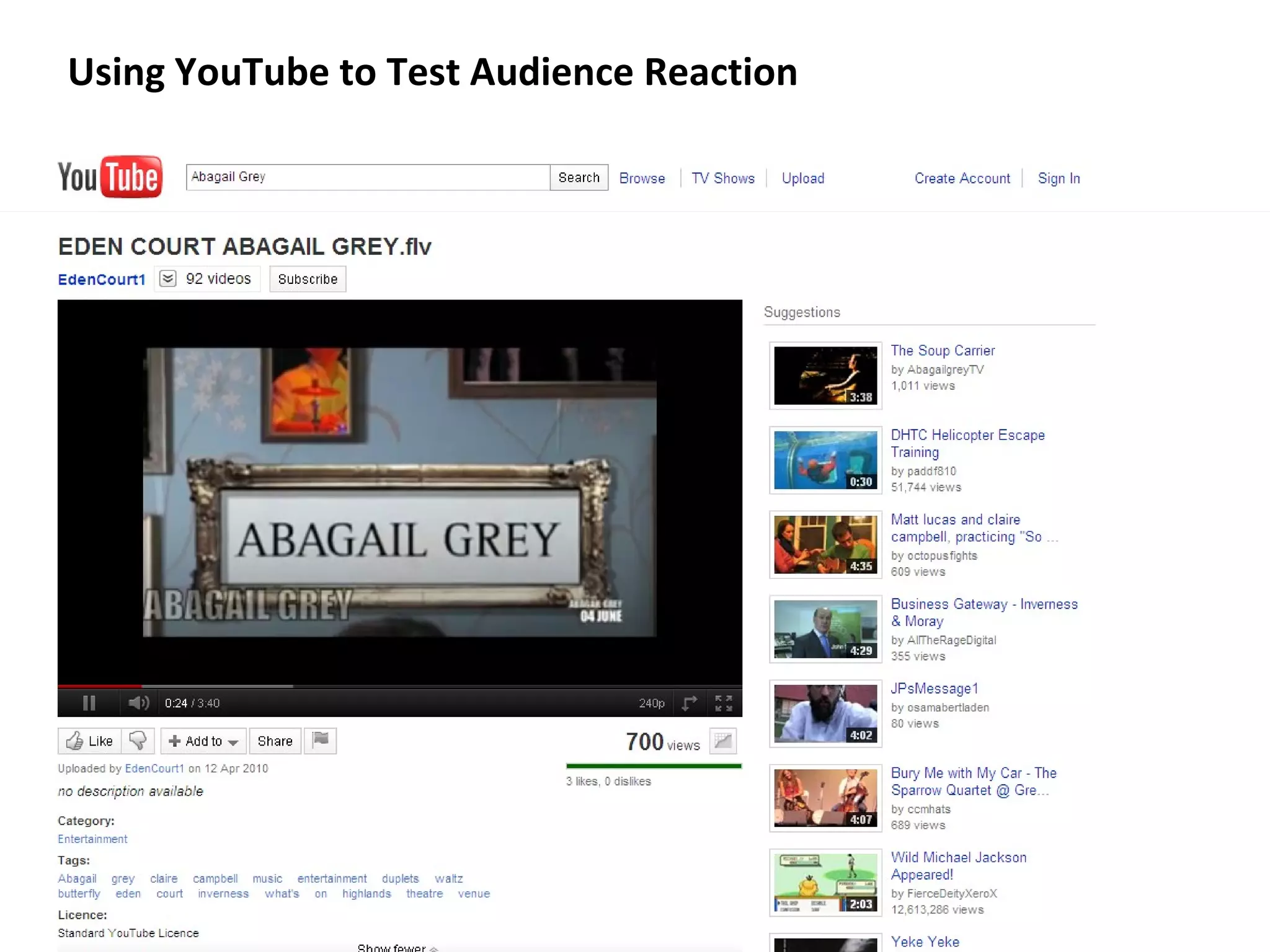Flag the video with flag icon
This screenshot has height=952, width=1270.
[x=321, y=741]
